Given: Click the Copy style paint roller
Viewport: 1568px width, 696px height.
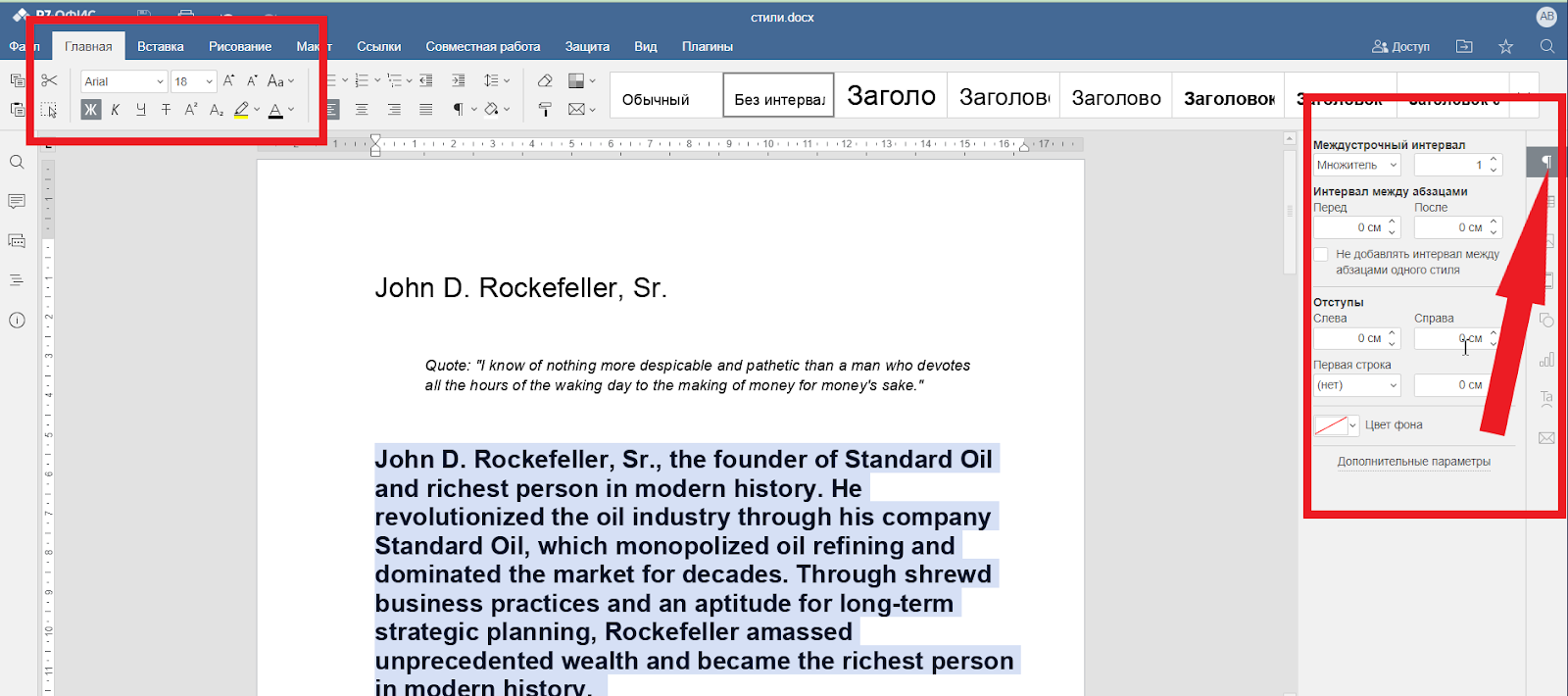Looking at the screenshot, I should tap(545, 110).
